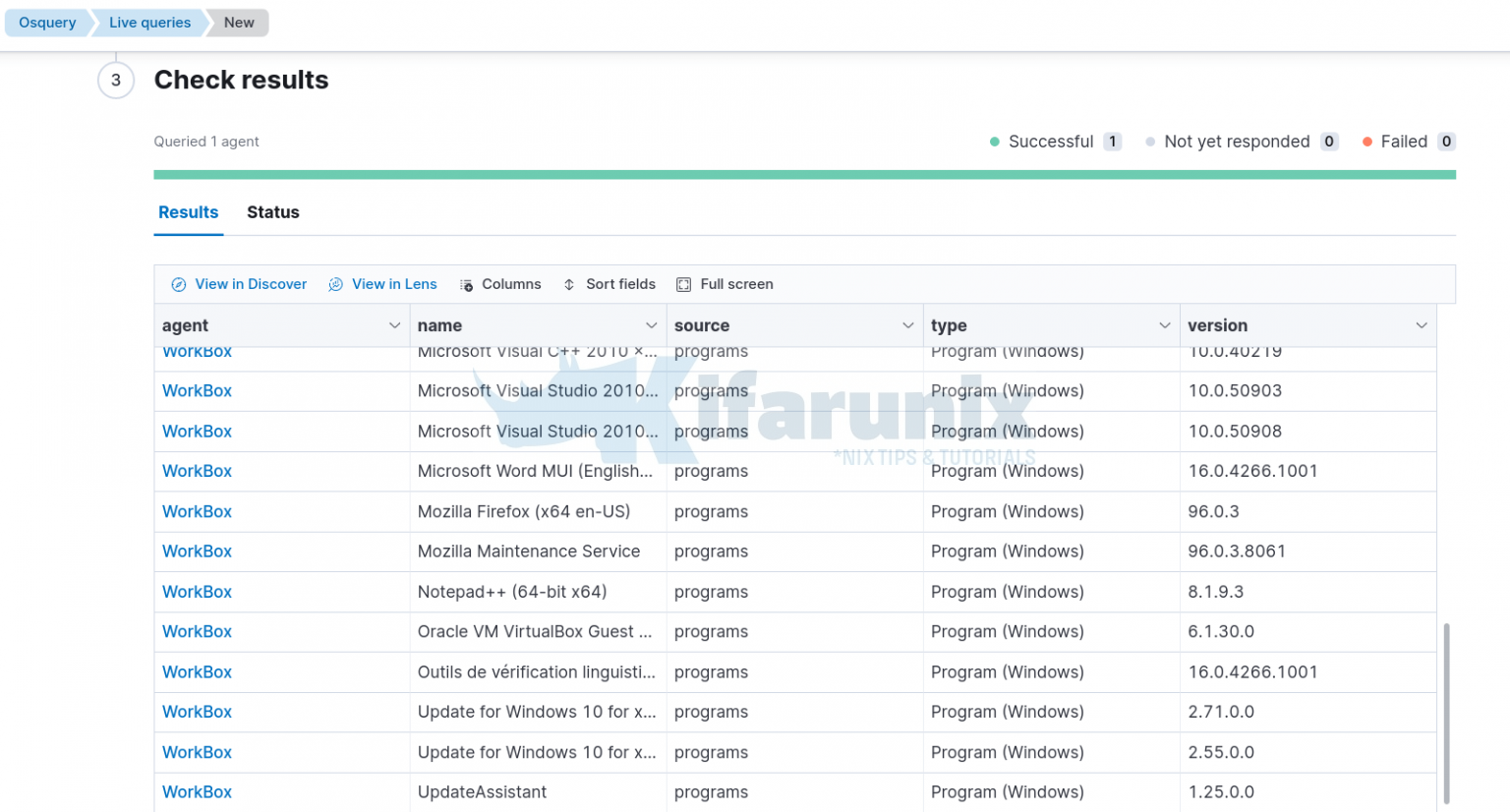Click the green query progress bar
Image resolution: width=1510 pixels, height=812 pixels.
click(x=804, y=173)
